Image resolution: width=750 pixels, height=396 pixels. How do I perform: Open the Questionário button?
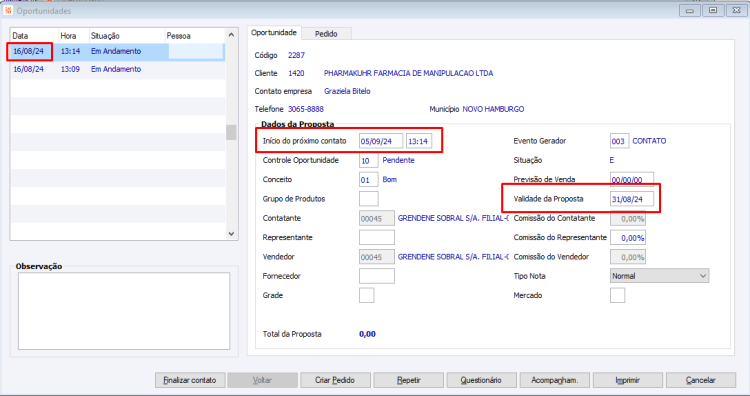481,380
